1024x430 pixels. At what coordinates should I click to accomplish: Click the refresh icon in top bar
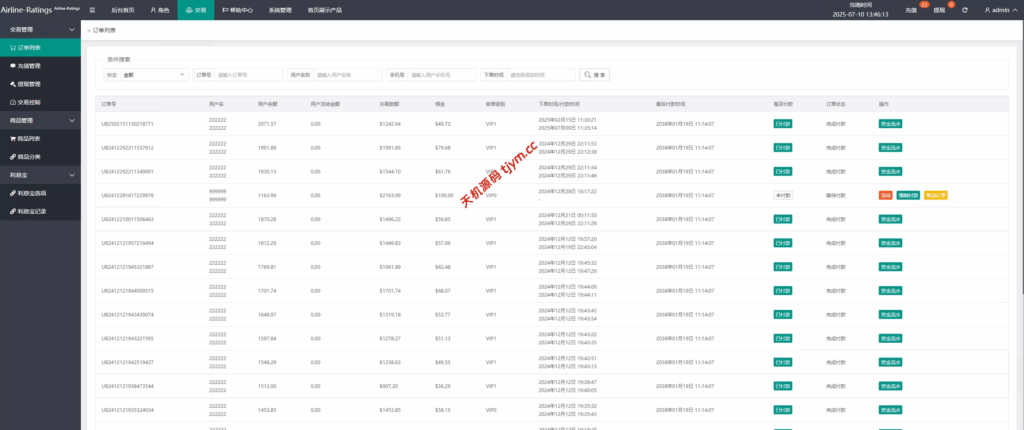tap(964, 10)
